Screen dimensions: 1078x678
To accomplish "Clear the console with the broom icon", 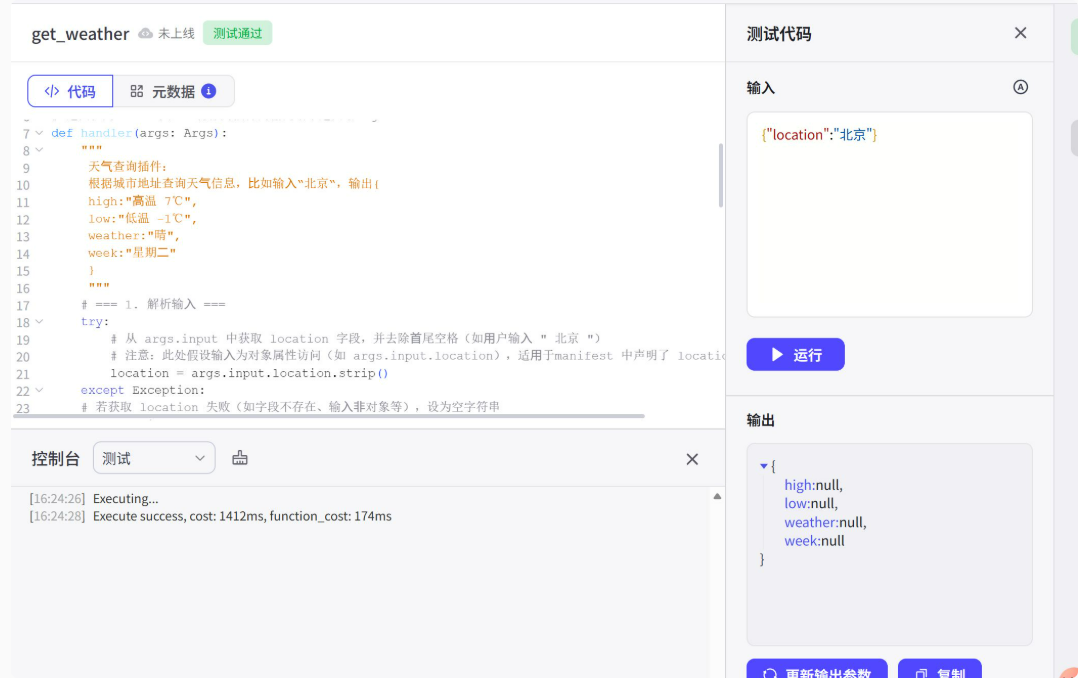I will 239,458.
